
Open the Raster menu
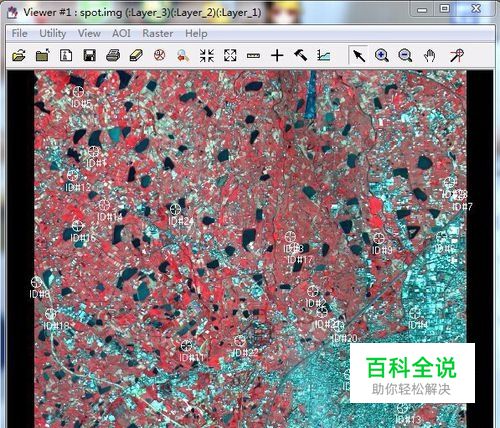click(158, 33)
